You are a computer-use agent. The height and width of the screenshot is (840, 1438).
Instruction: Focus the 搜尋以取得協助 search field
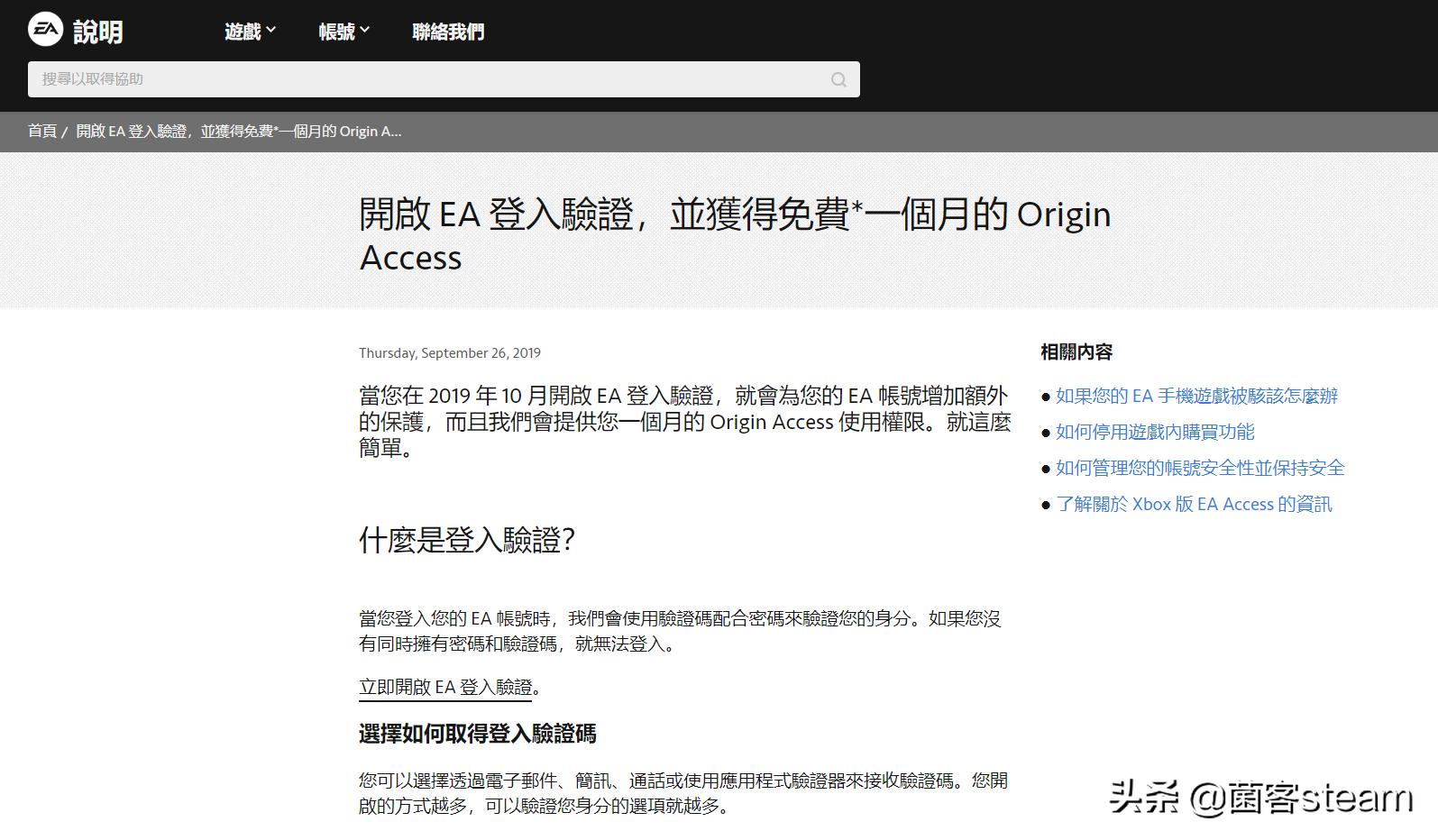click(444, 79)
